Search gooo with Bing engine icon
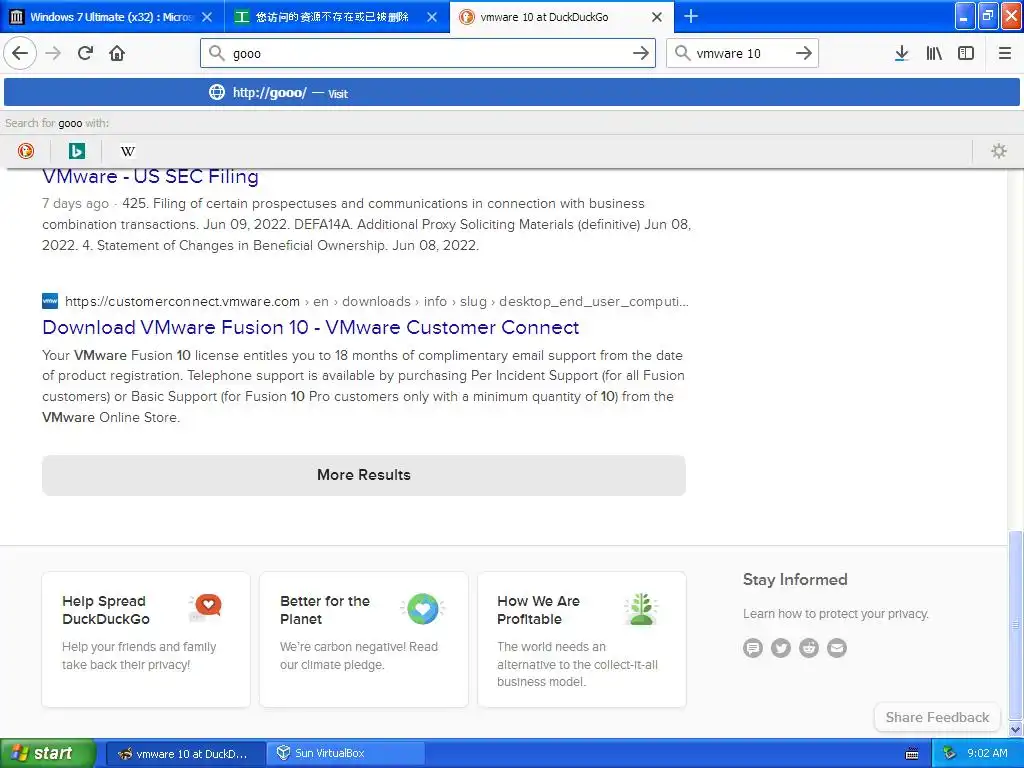Screen dimensions: 1024x768 tap(76, 151)
